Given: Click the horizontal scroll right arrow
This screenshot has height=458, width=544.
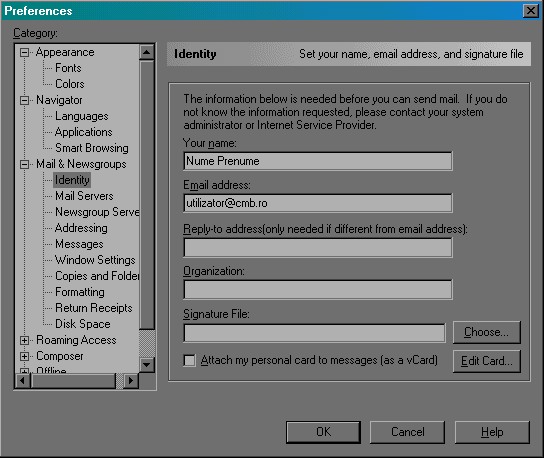Looking at the screenshot, I should [131, 381].
